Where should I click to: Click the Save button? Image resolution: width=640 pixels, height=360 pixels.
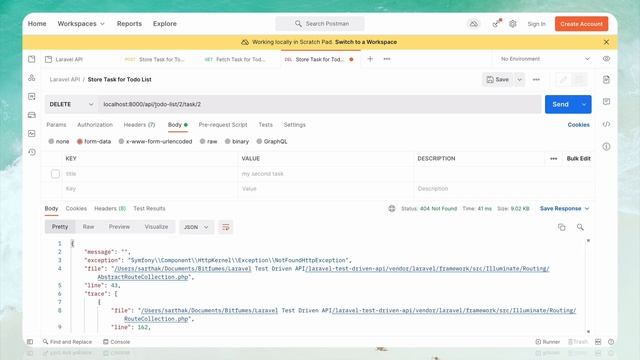(498, 80)
